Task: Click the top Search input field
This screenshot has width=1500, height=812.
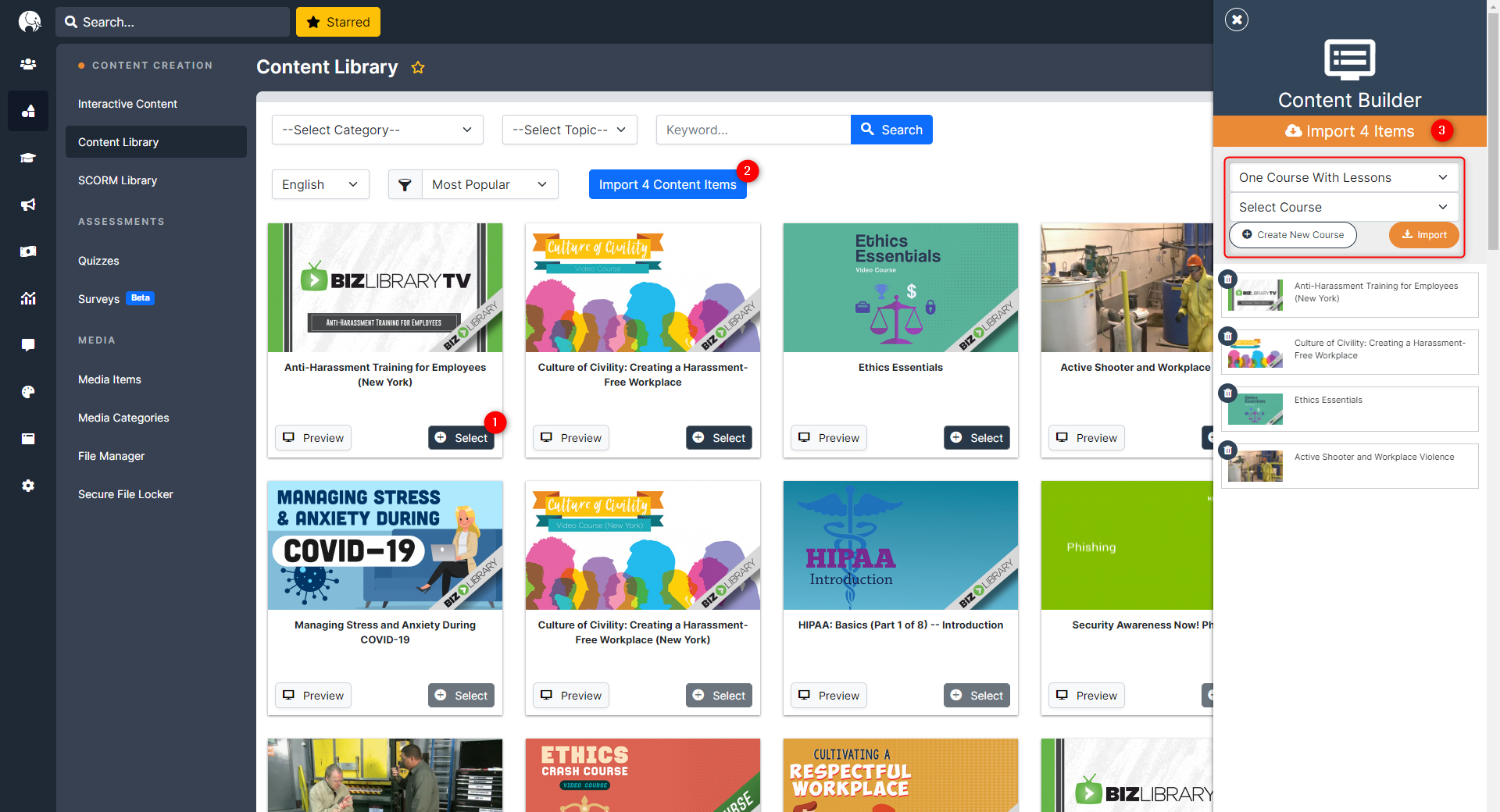Action: 173,22
